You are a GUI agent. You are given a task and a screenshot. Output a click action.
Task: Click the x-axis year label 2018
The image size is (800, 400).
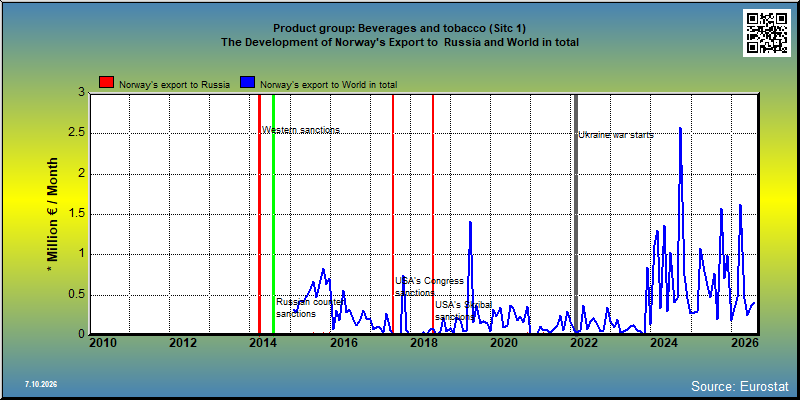point(423,342)
